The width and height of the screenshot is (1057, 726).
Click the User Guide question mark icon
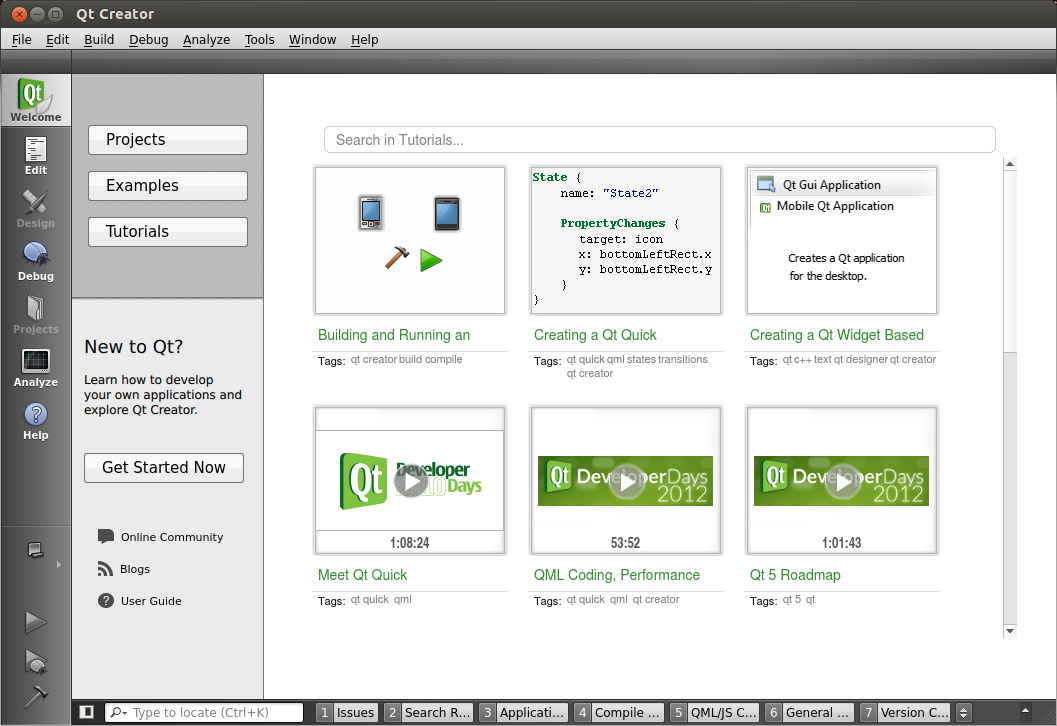click(106, 601)
